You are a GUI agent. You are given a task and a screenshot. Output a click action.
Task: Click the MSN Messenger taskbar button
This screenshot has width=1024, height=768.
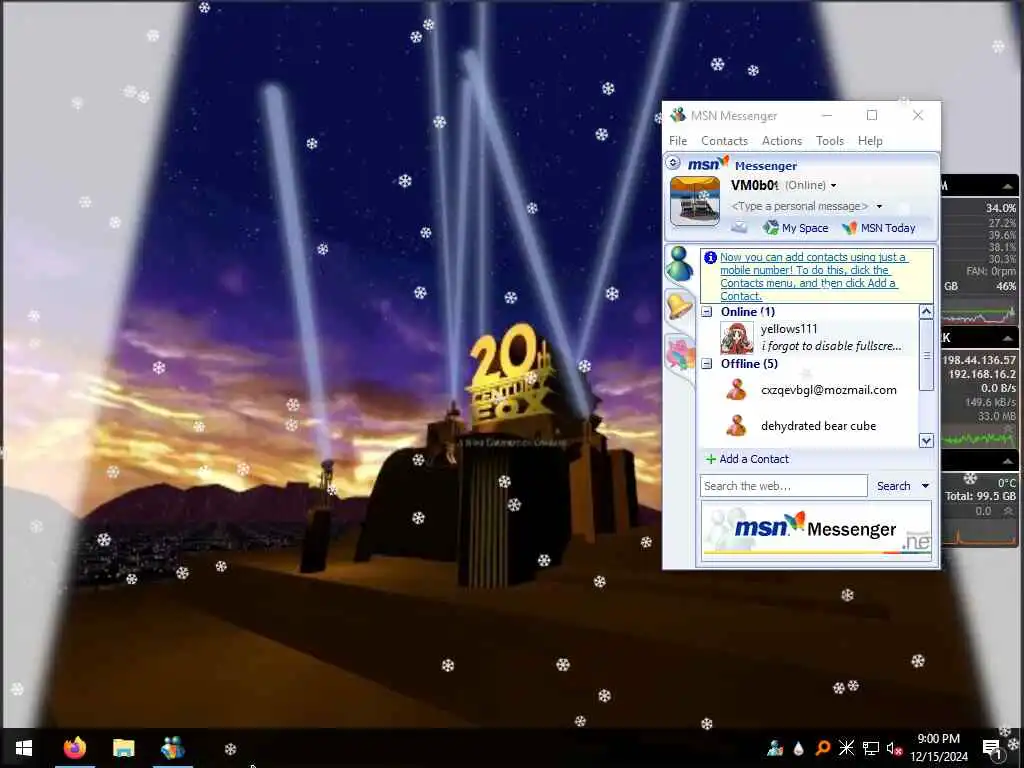coord(172,748)
